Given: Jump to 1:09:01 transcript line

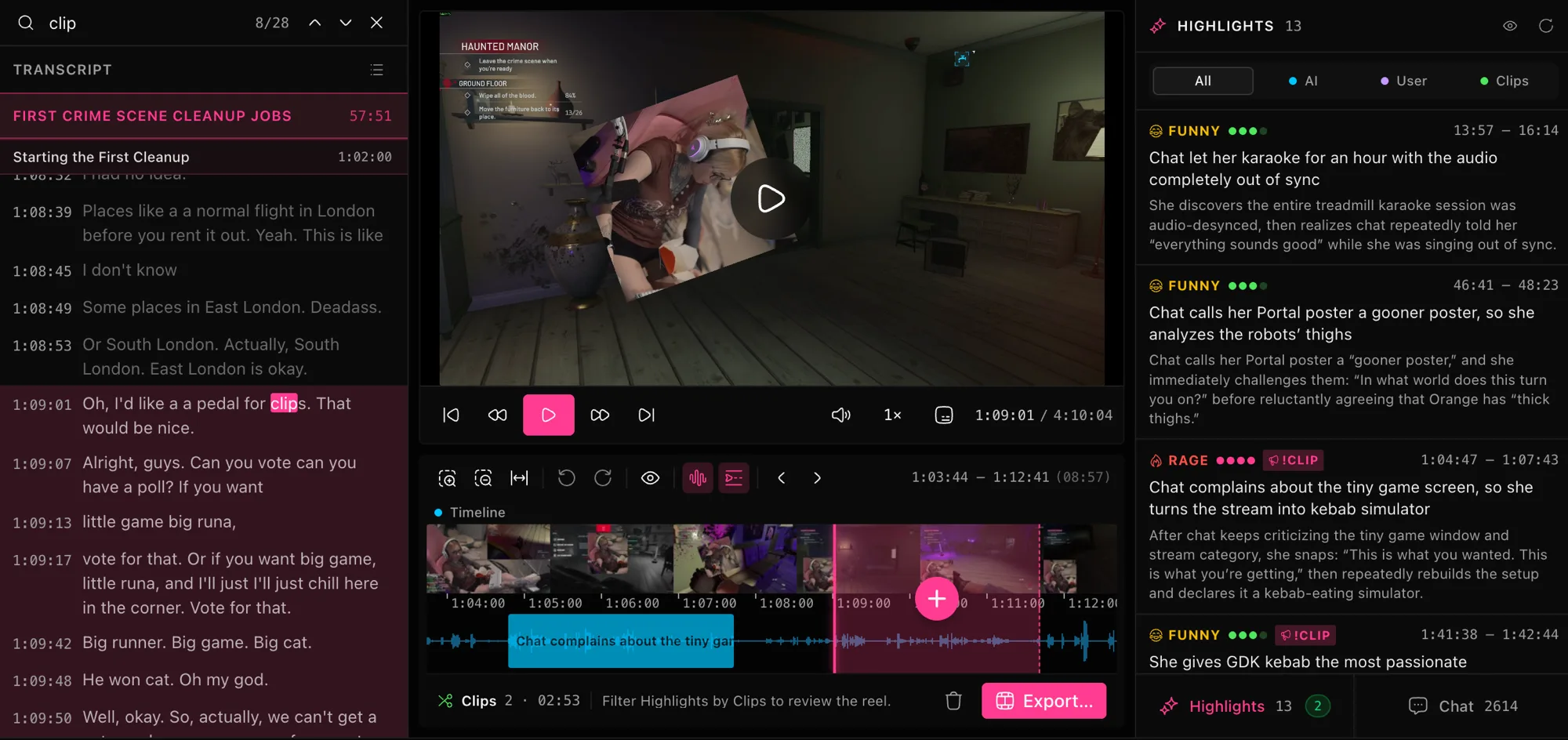Looking at the screenshot, I should point(204,415).
